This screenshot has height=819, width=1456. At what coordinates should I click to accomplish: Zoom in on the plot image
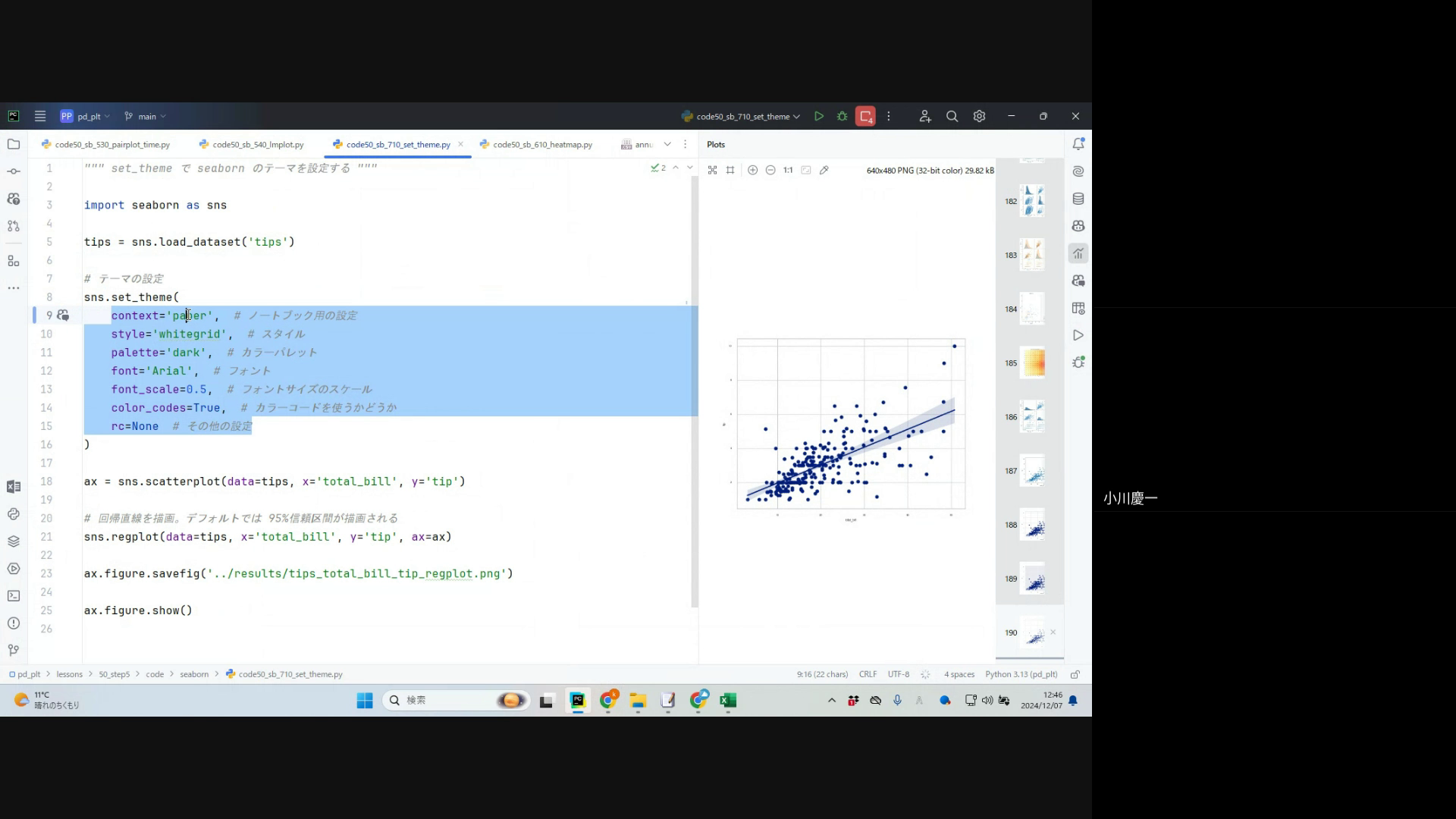pyautogui.click(x=752, y=171)
